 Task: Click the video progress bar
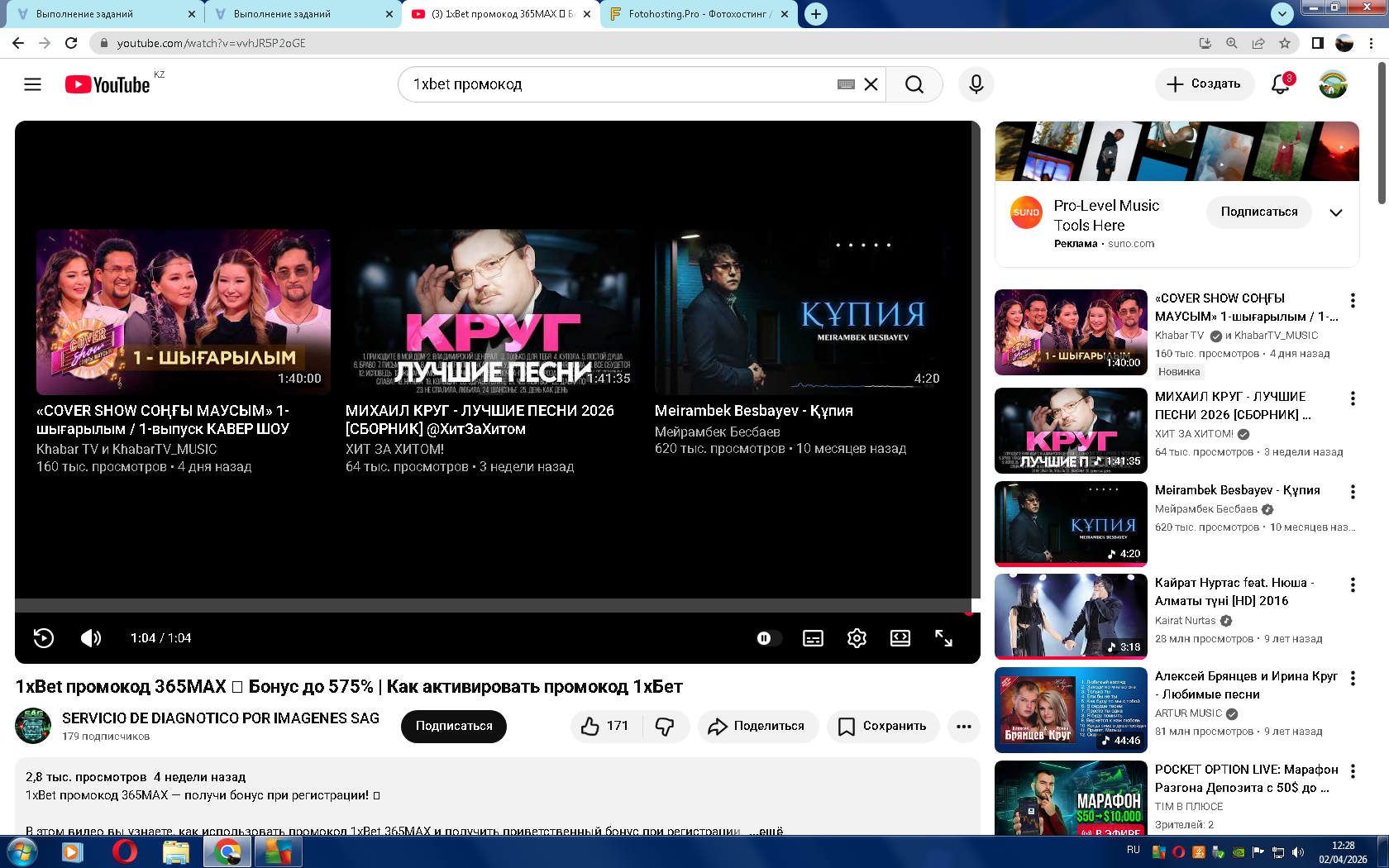pos(493,606)
